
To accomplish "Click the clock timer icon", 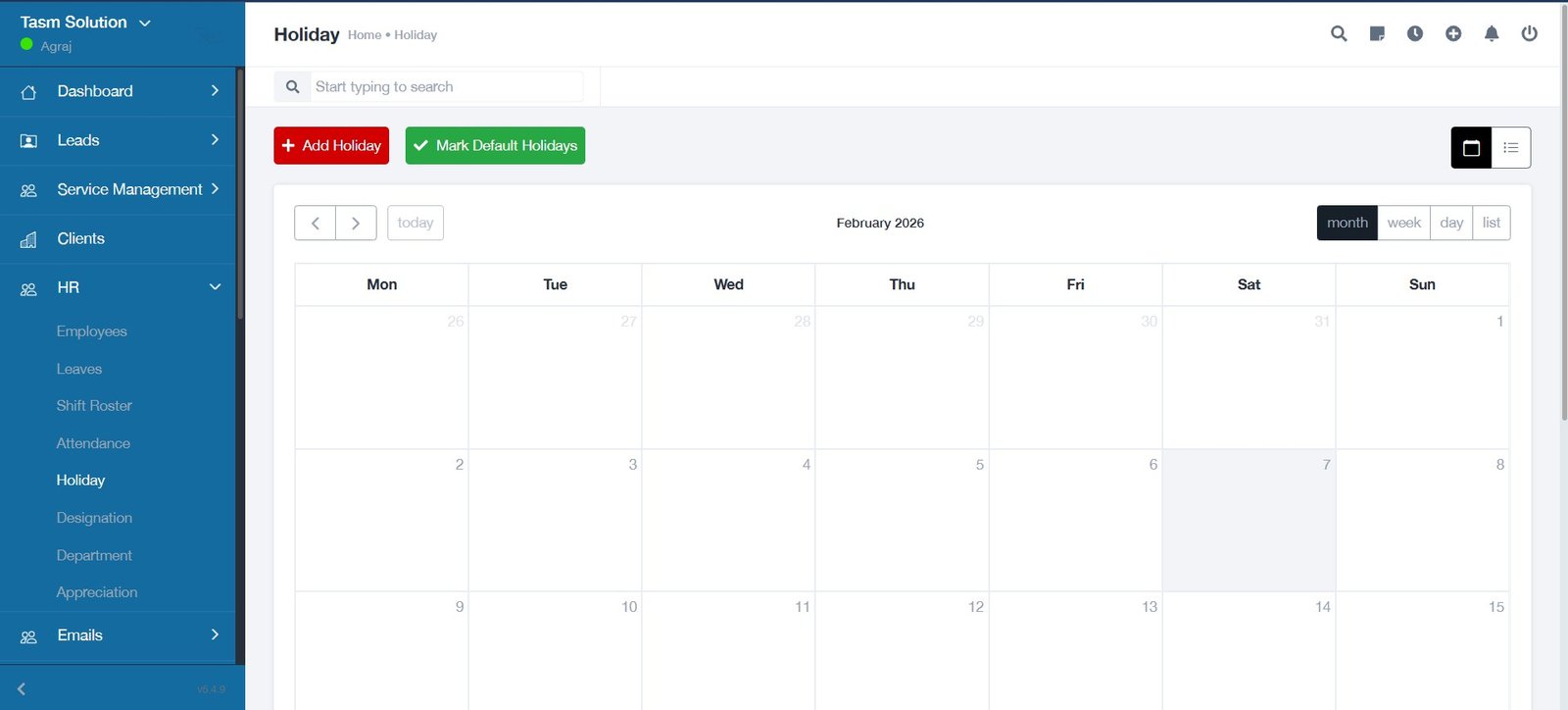I will pyautogui.click(x=1415, y=34).
